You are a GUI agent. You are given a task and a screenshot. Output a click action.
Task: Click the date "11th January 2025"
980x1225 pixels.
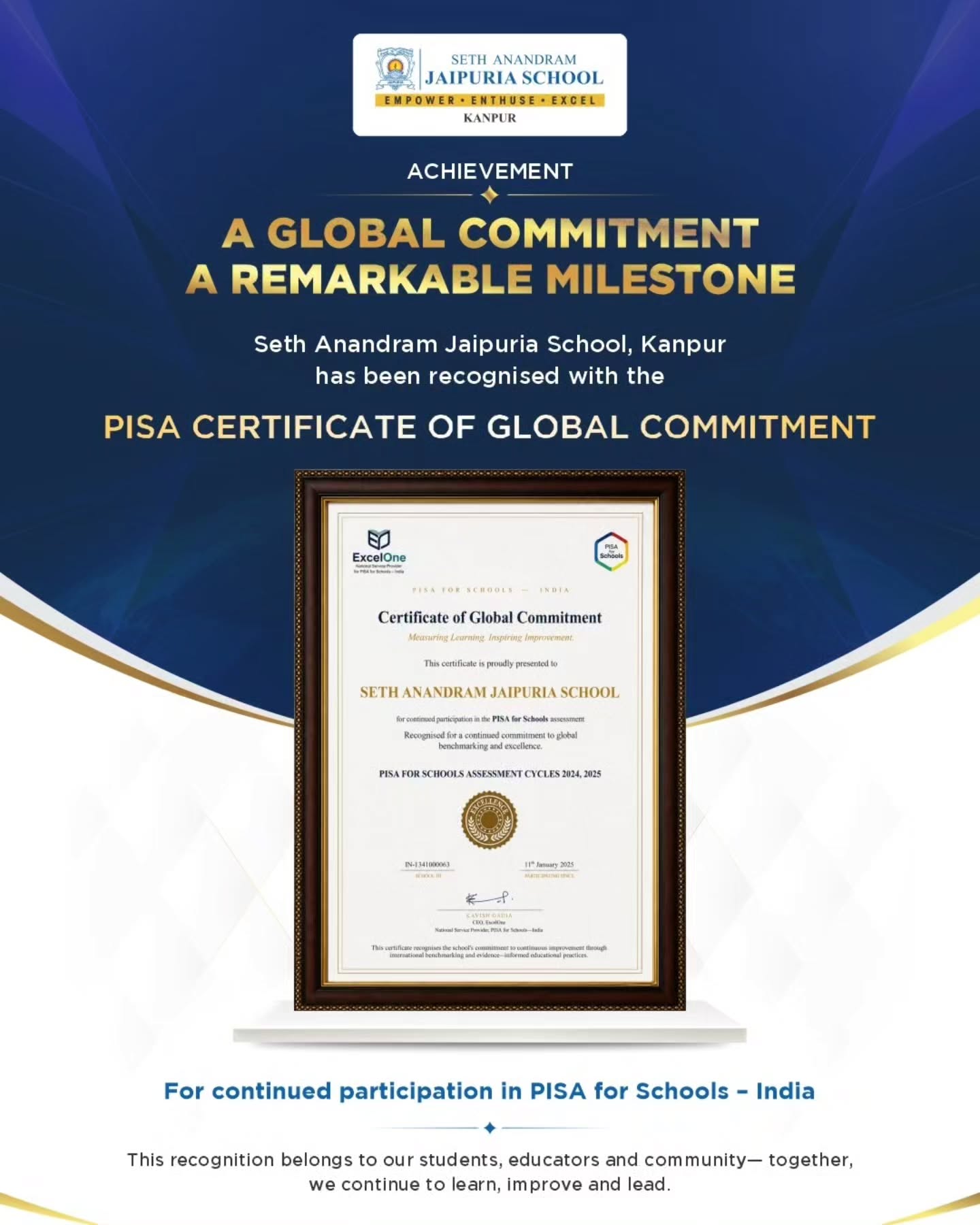click(549, 864)
